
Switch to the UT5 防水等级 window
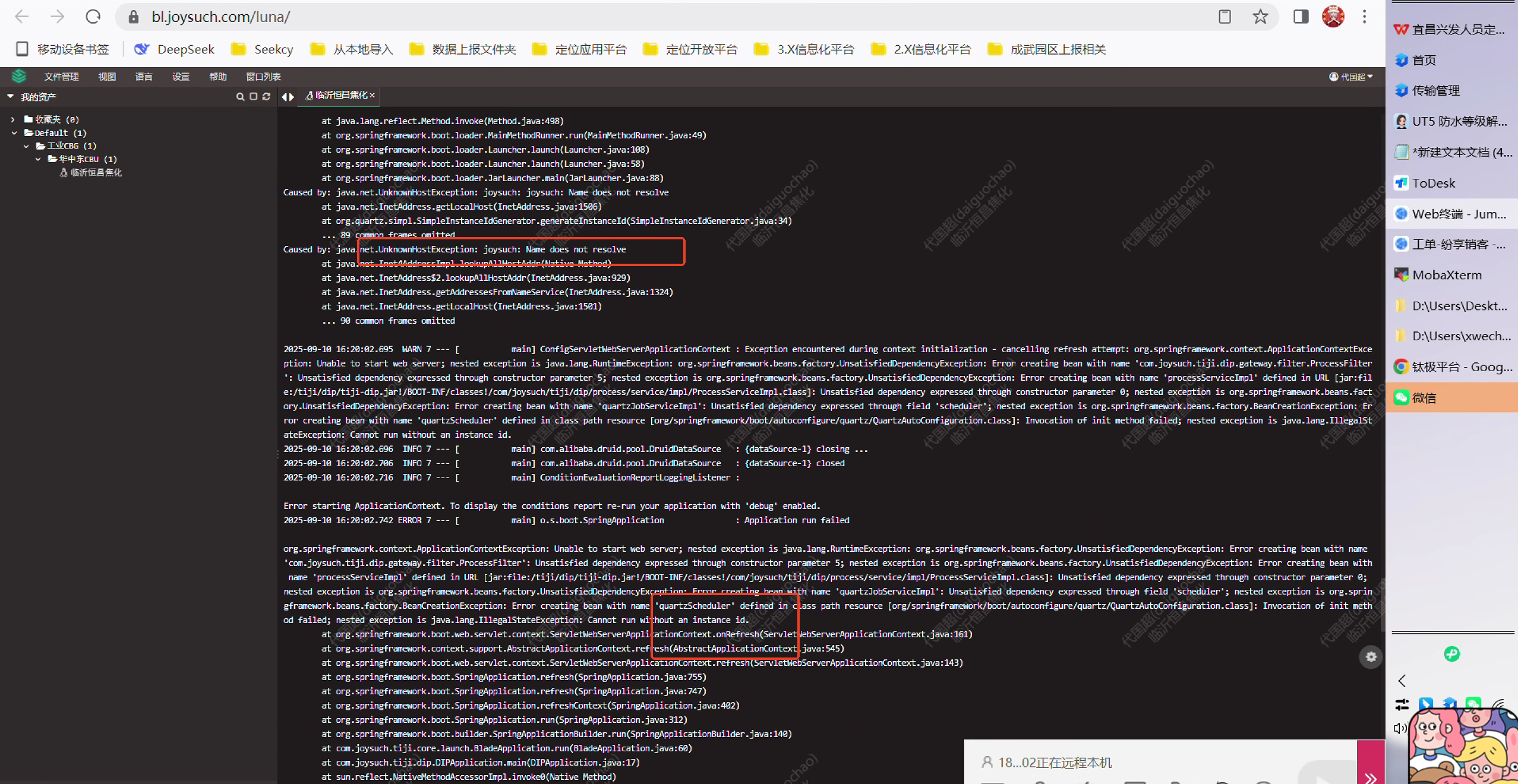pyautogui.click(x=1452, y=121)
